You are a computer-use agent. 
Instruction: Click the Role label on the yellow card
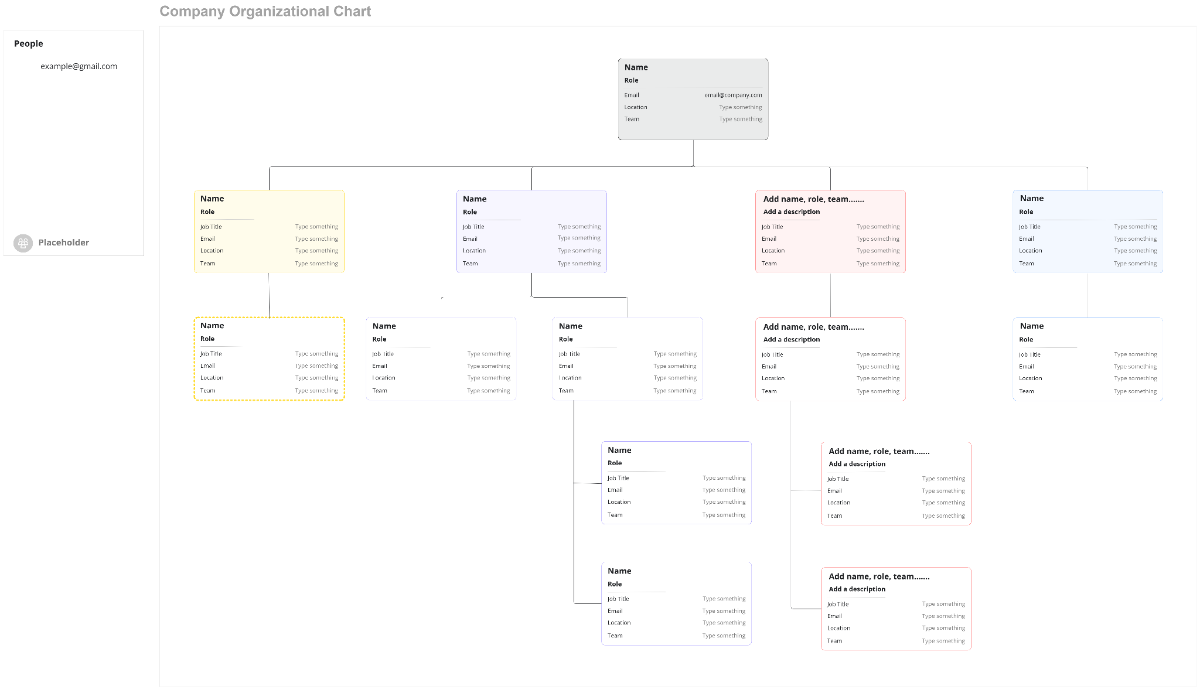tap(207, 212)
